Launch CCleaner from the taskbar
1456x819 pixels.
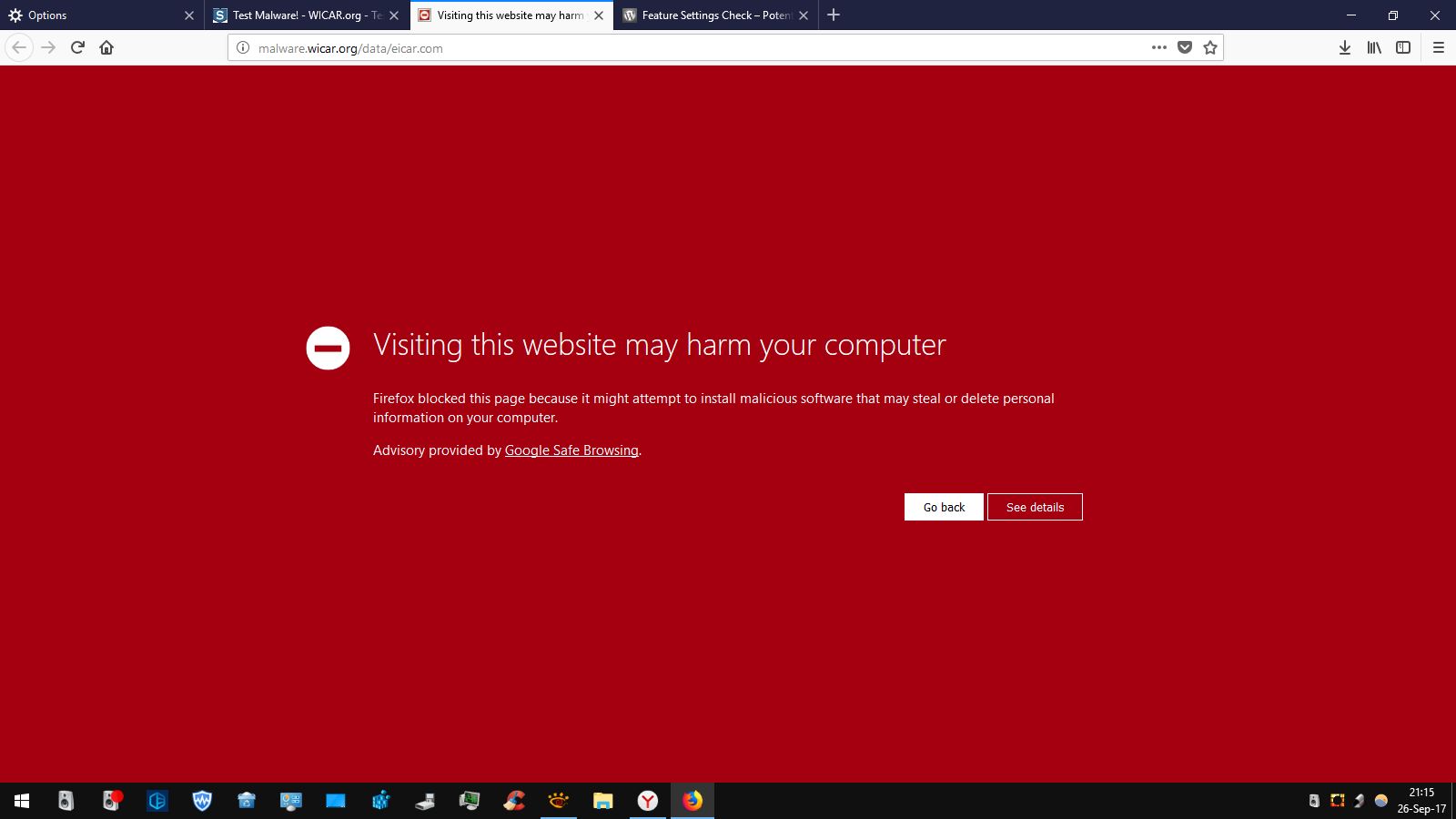pyautogui.click(x=514, y=801)
